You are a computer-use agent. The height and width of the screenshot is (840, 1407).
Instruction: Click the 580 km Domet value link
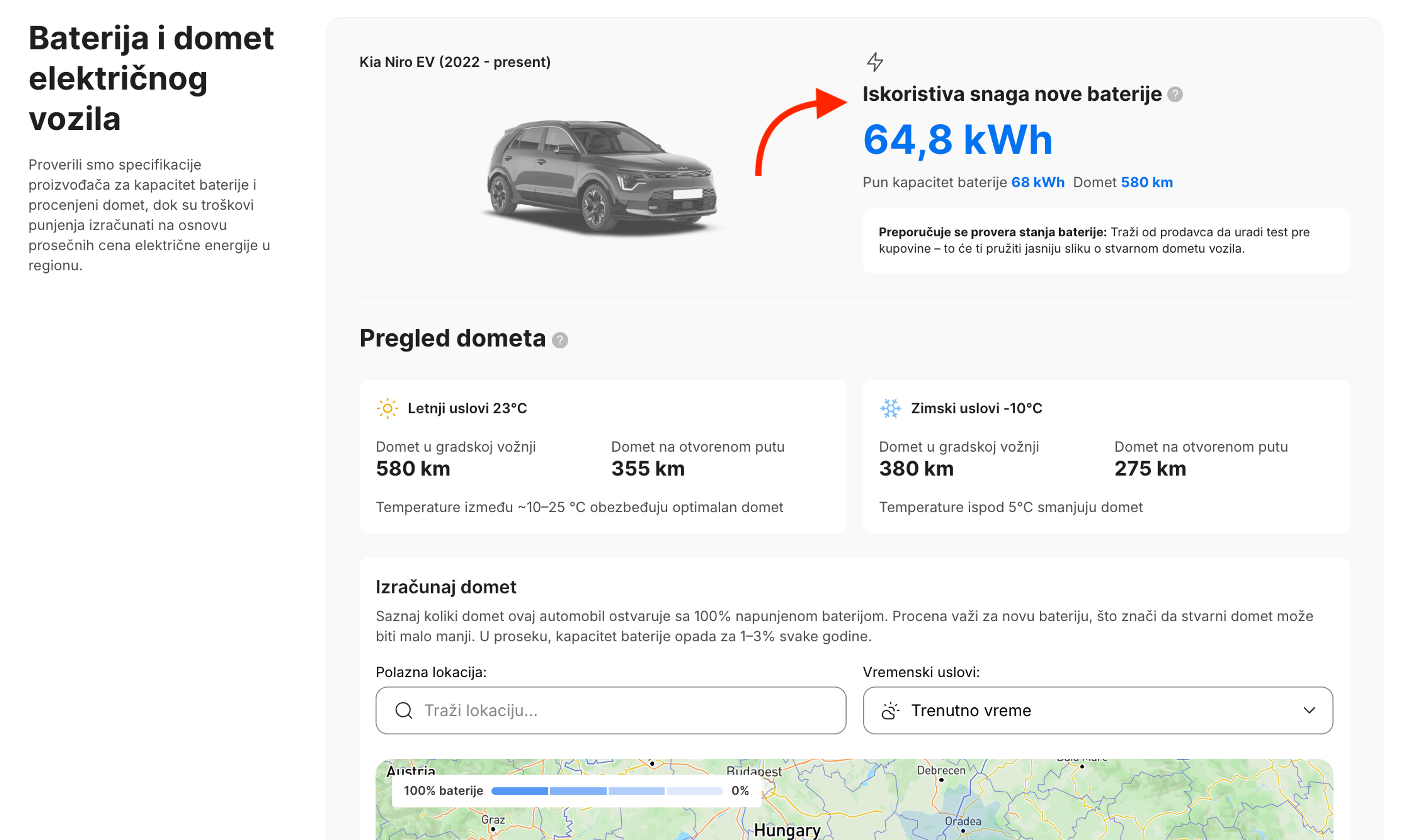point(1146,182)
